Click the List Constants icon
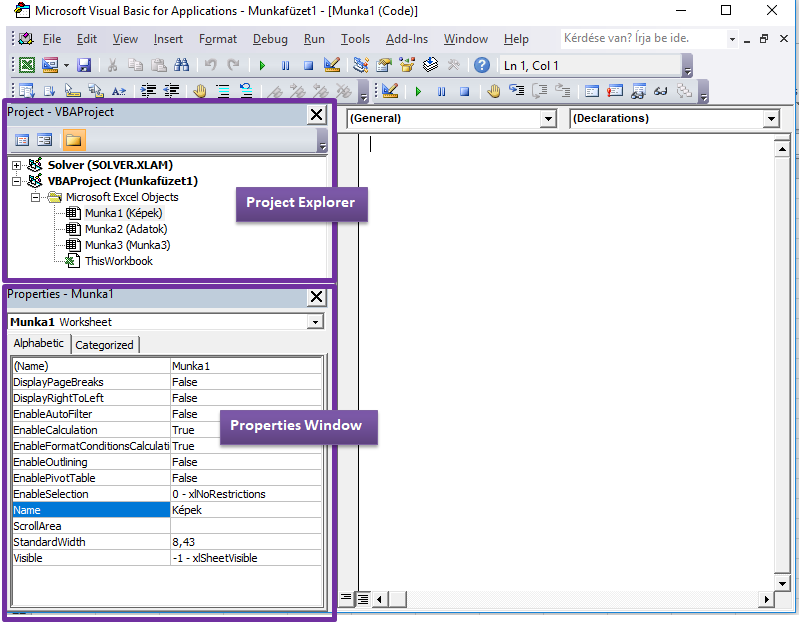This screenshot has width=802, height=623. (50, 92)
